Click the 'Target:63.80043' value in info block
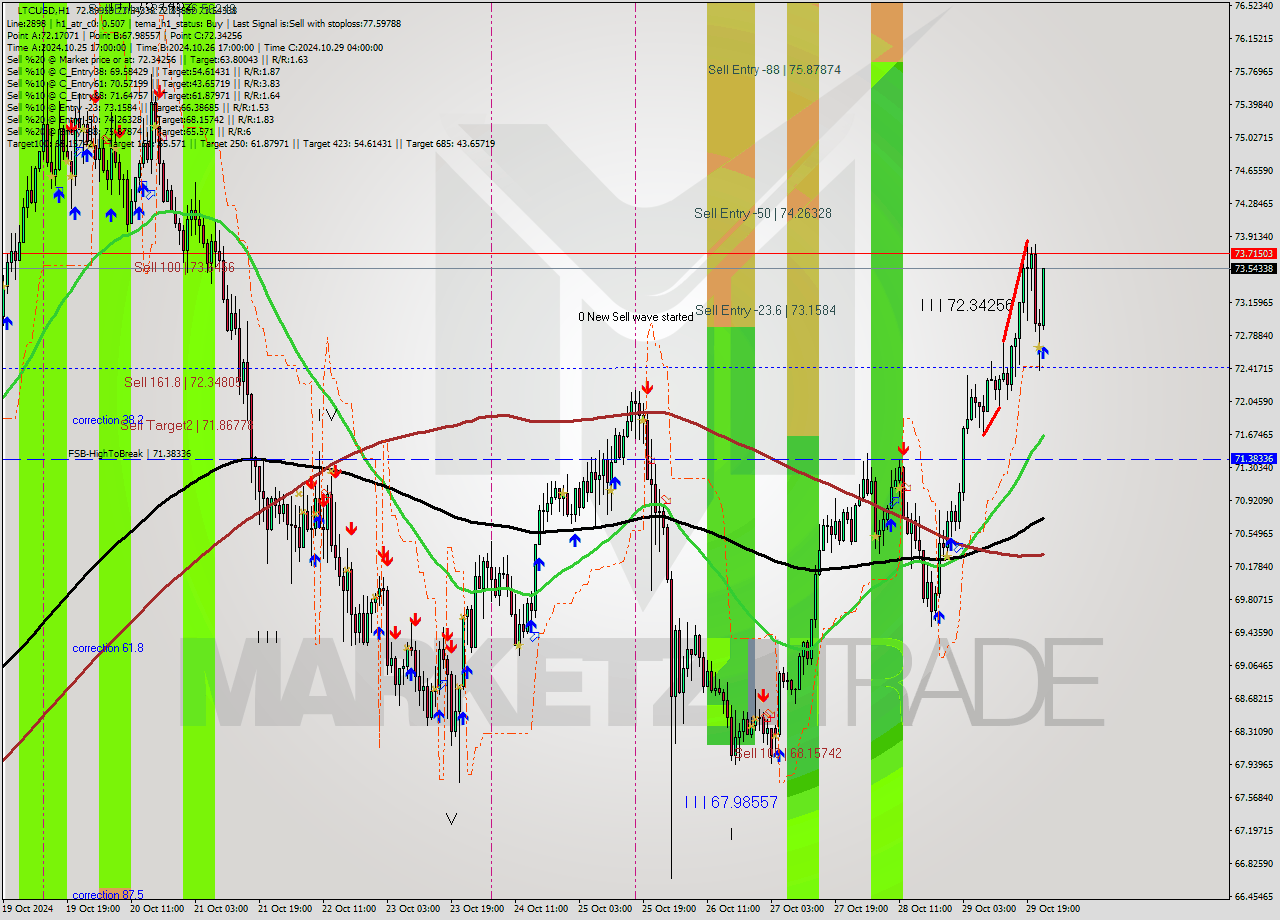 tap(217, 59)
